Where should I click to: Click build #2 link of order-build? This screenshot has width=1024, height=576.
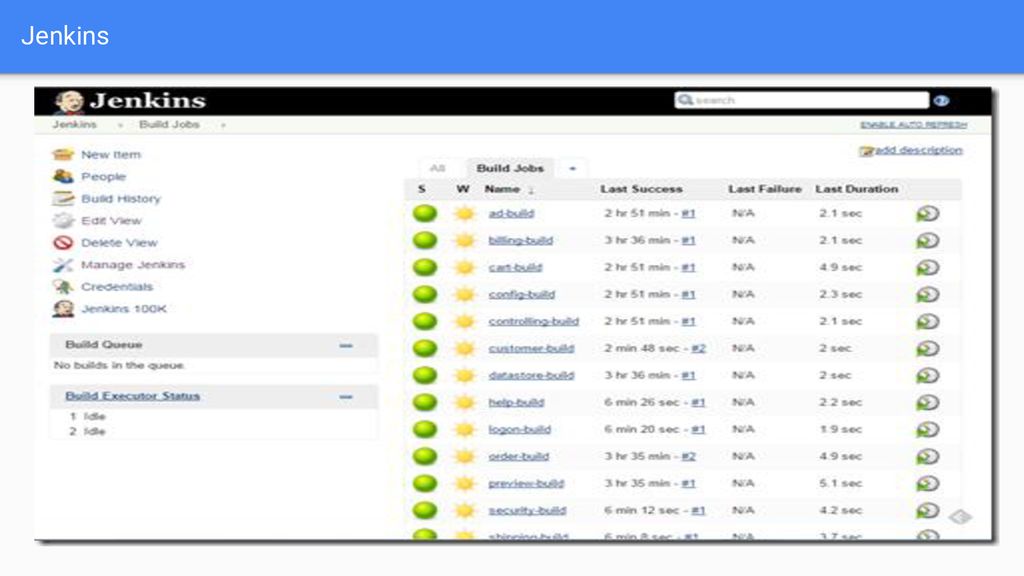(688, 456)
